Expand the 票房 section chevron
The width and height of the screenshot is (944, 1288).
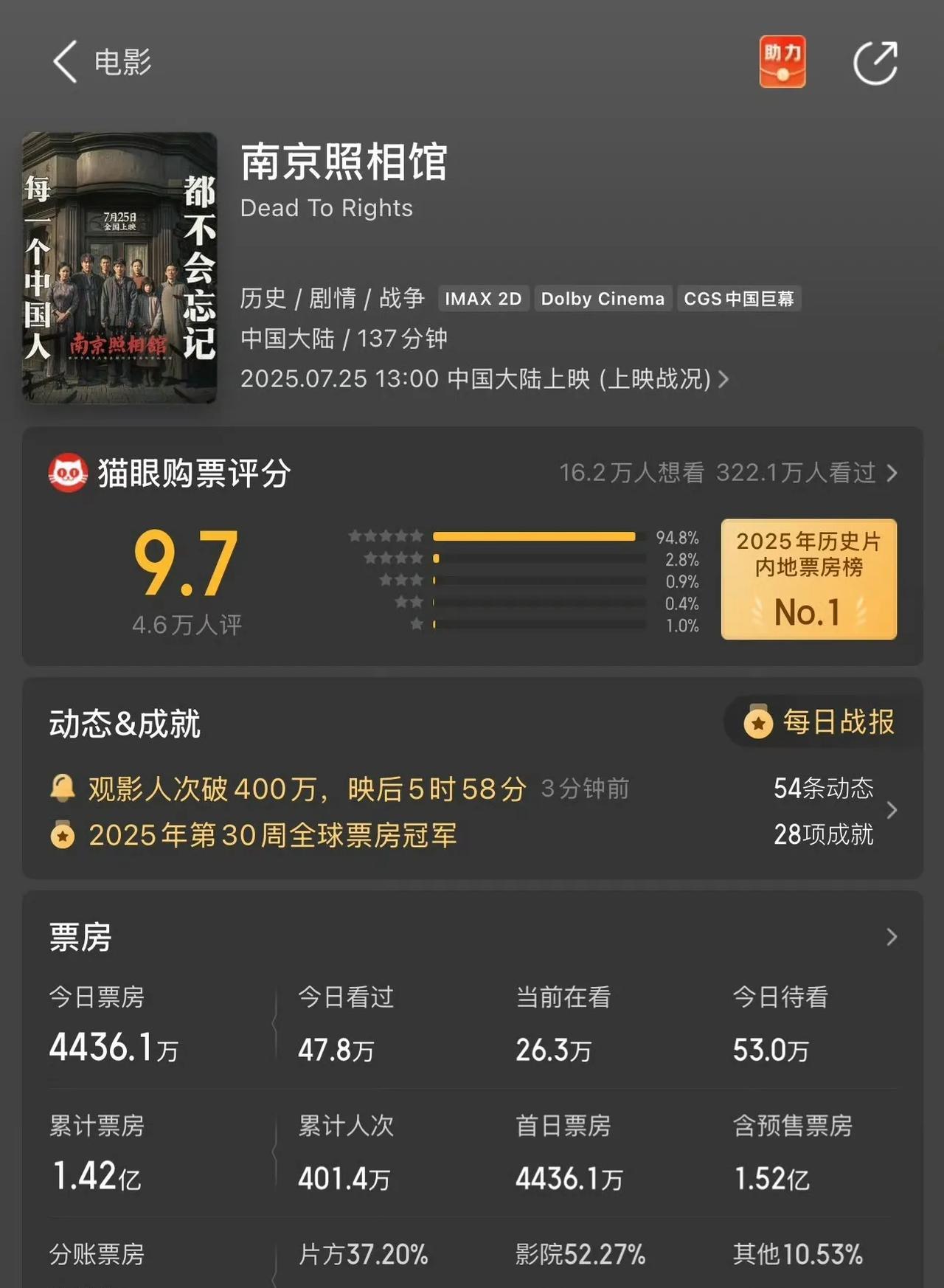click(x=892, y=937)
